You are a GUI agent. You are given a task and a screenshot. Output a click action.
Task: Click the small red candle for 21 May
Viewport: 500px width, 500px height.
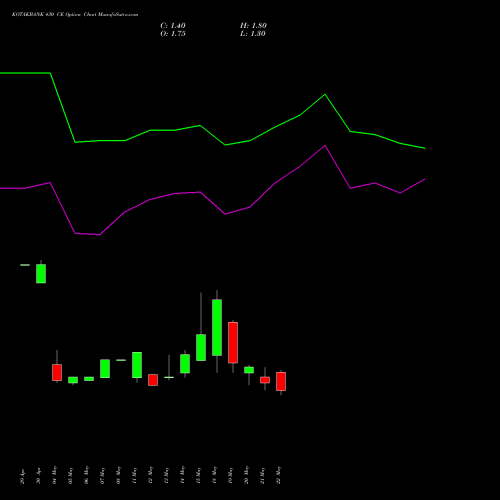coord(265,380)
